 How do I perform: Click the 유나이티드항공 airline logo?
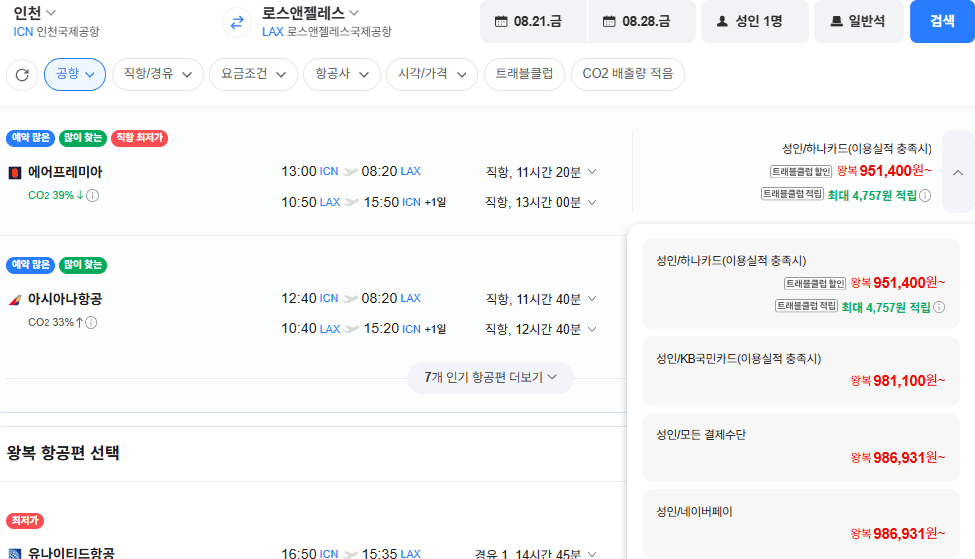point(15,553)
